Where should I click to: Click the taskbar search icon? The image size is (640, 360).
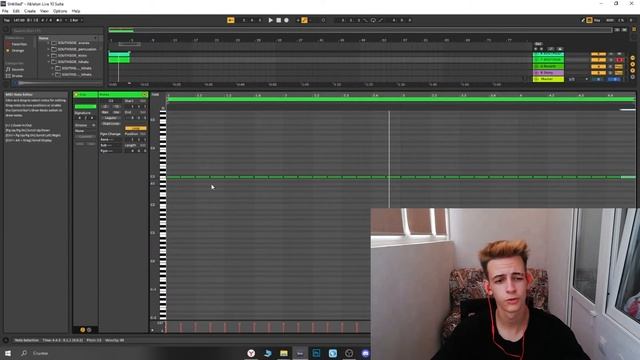point(24,353)
